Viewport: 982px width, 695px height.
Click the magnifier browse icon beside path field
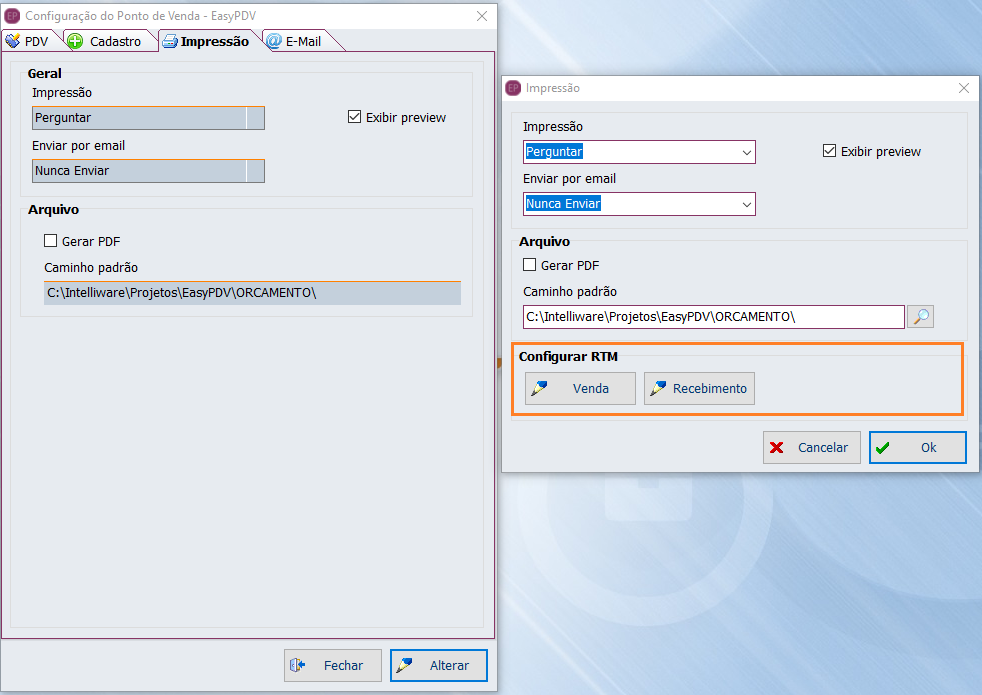(920, 317)
